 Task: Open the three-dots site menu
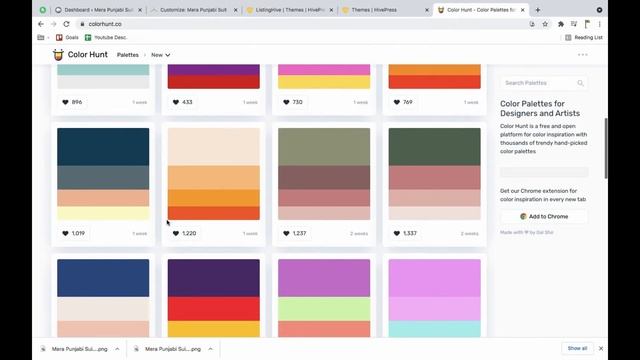[x=582, y=55]
